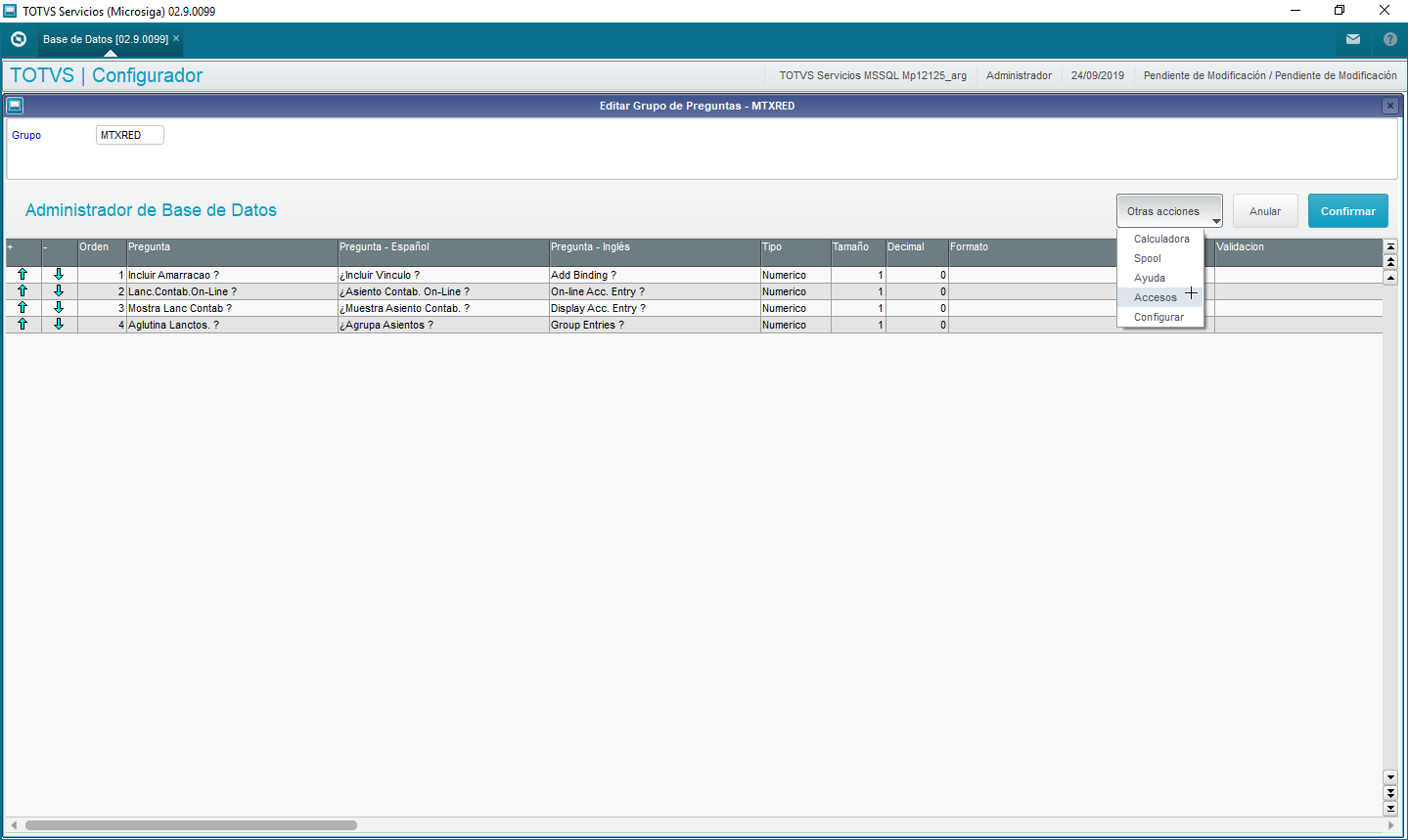
Task: Click the dialog window icon in title bar
Action: [15, 105]
